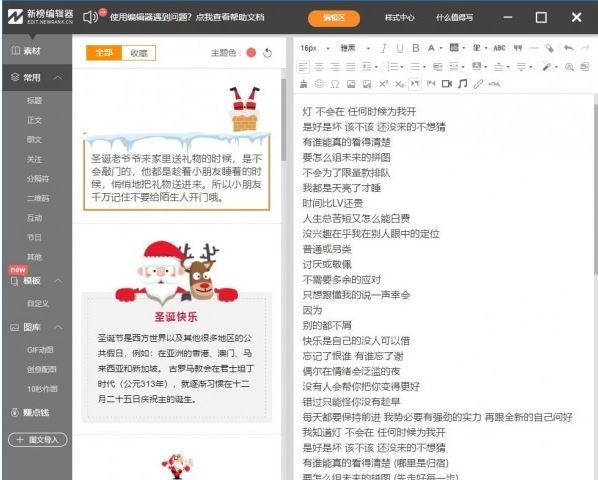Screen dimensions: 598x480
Task: Select 分隔符 in the sidebar
Action: click(38, 178)
